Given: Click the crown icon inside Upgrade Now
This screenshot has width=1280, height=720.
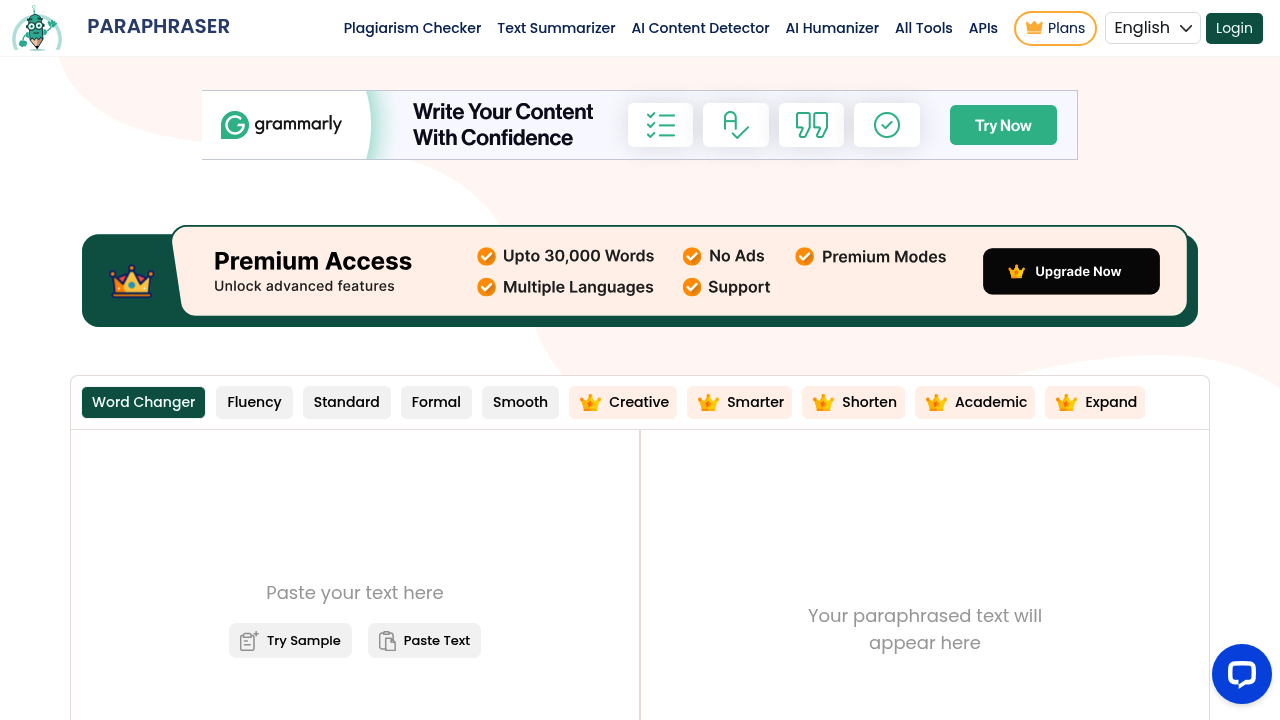Looking at the screenshot, I should point(1017,271).
